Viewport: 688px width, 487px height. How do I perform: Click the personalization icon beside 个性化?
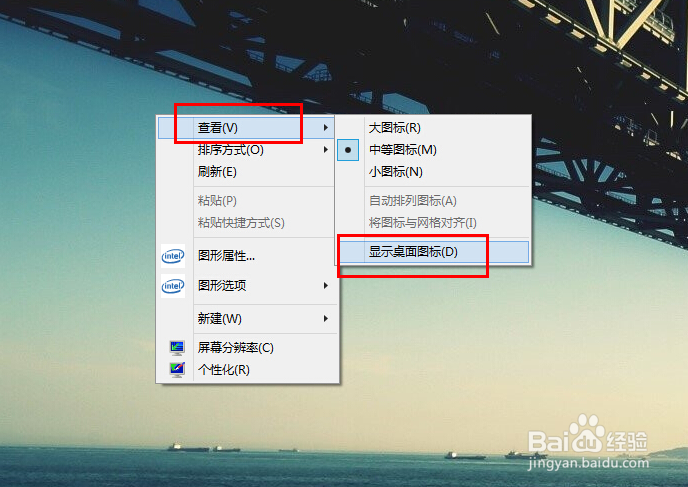point(177,369)
